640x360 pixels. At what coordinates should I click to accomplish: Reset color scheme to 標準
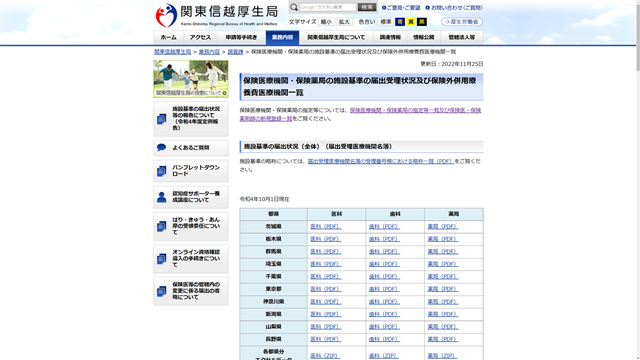(x=386, y=22)
